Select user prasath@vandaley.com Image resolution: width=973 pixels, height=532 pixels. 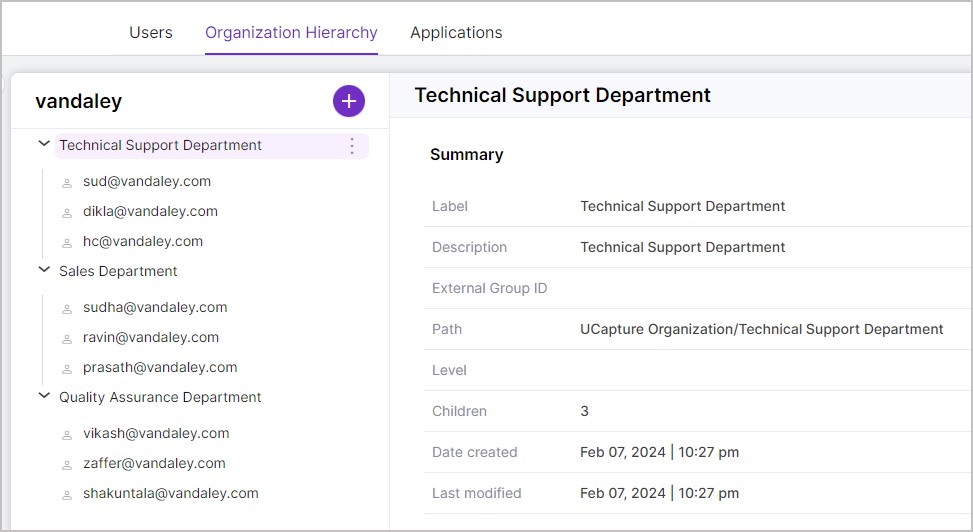[160, 367]
